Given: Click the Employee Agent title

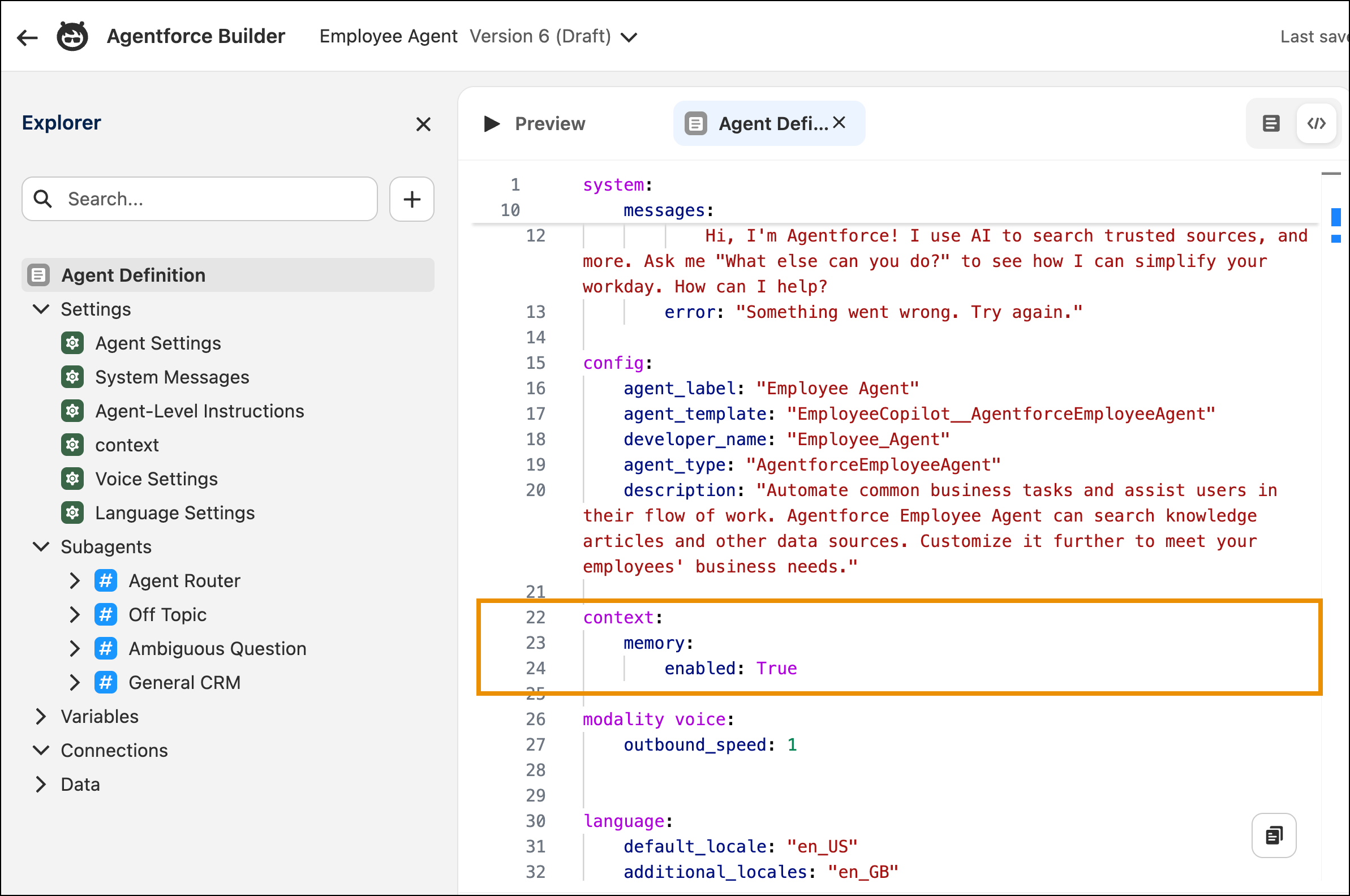Looking at the screenshot, I should [388, 37].
